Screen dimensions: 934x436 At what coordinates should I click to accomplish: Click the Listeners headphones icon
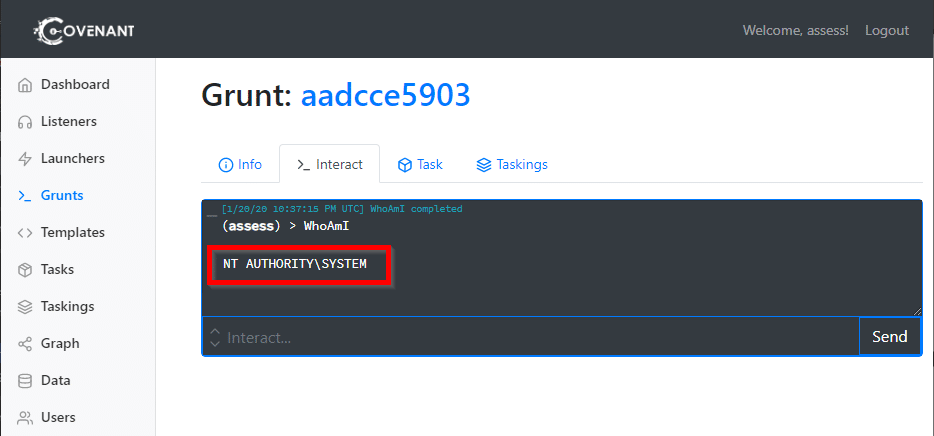(x=24, y=122)
